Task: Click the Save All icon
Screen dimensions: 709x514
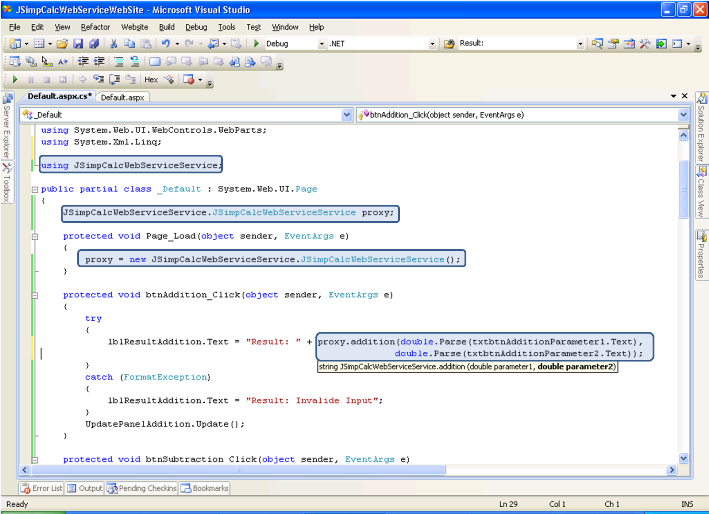Action: (x=94, y=44)
